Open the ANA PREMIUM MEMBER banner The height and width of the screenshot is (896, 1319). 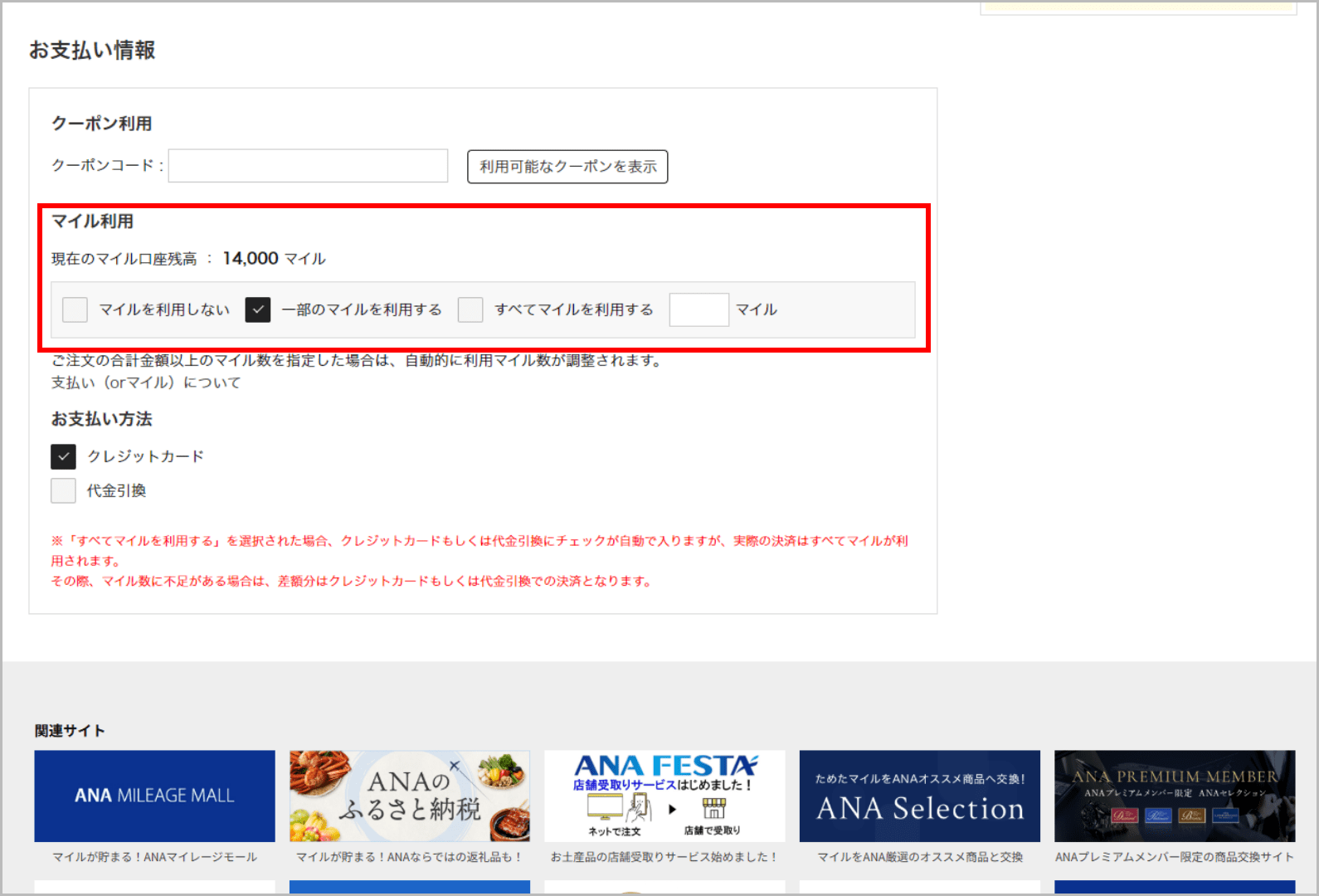pos(1174,796)
